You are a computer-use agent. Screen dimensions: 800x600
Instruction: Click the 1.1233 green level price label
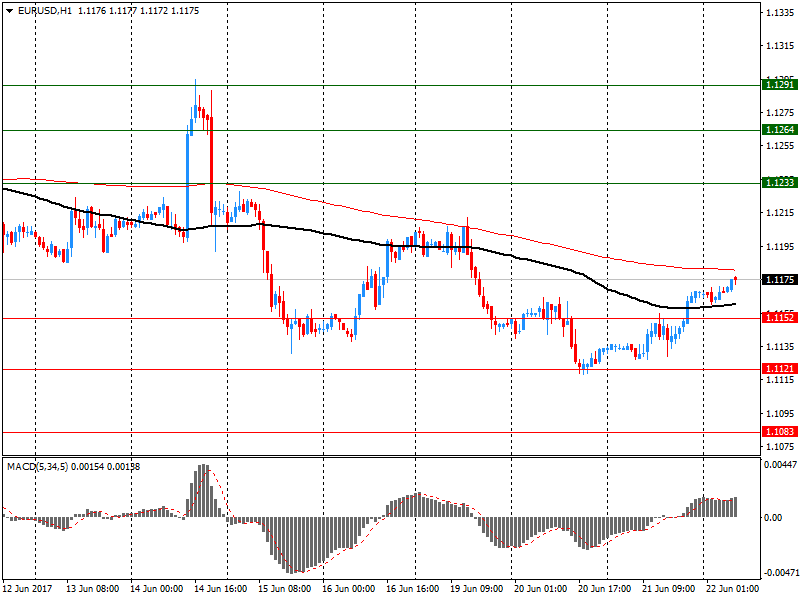click(780, 183)
